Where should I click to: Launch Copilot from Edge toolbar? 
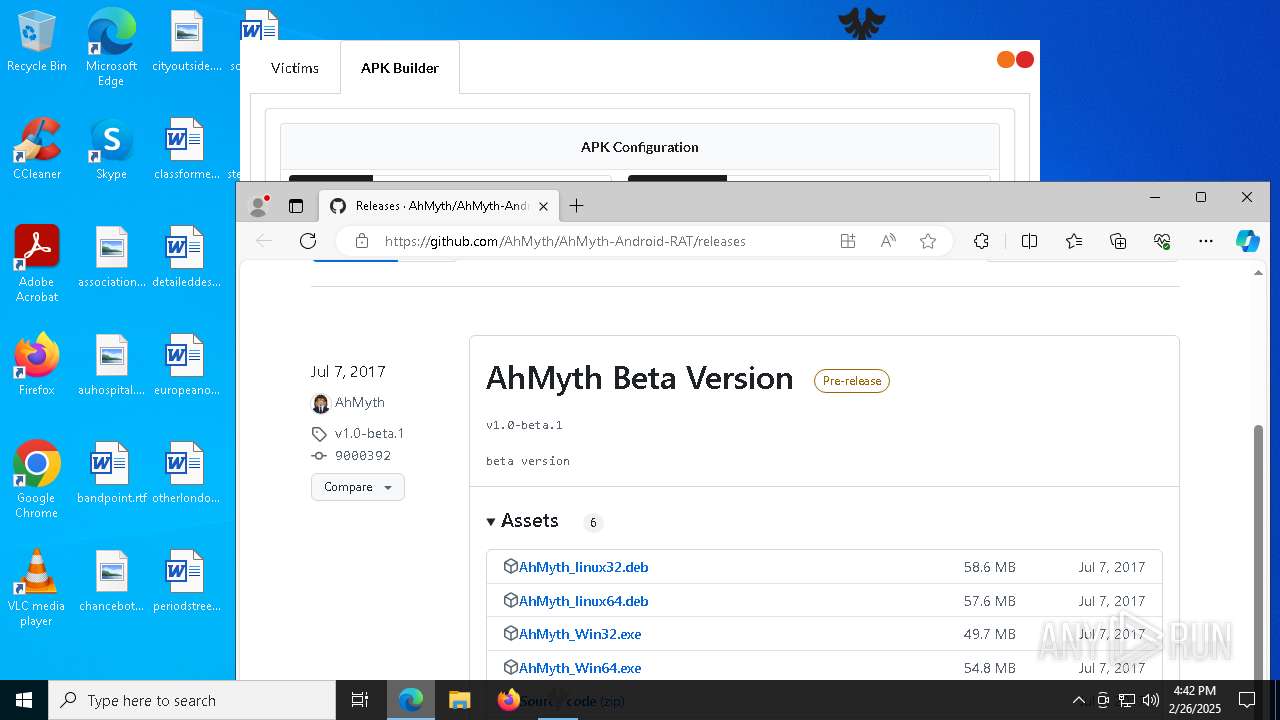(1247, 241)
